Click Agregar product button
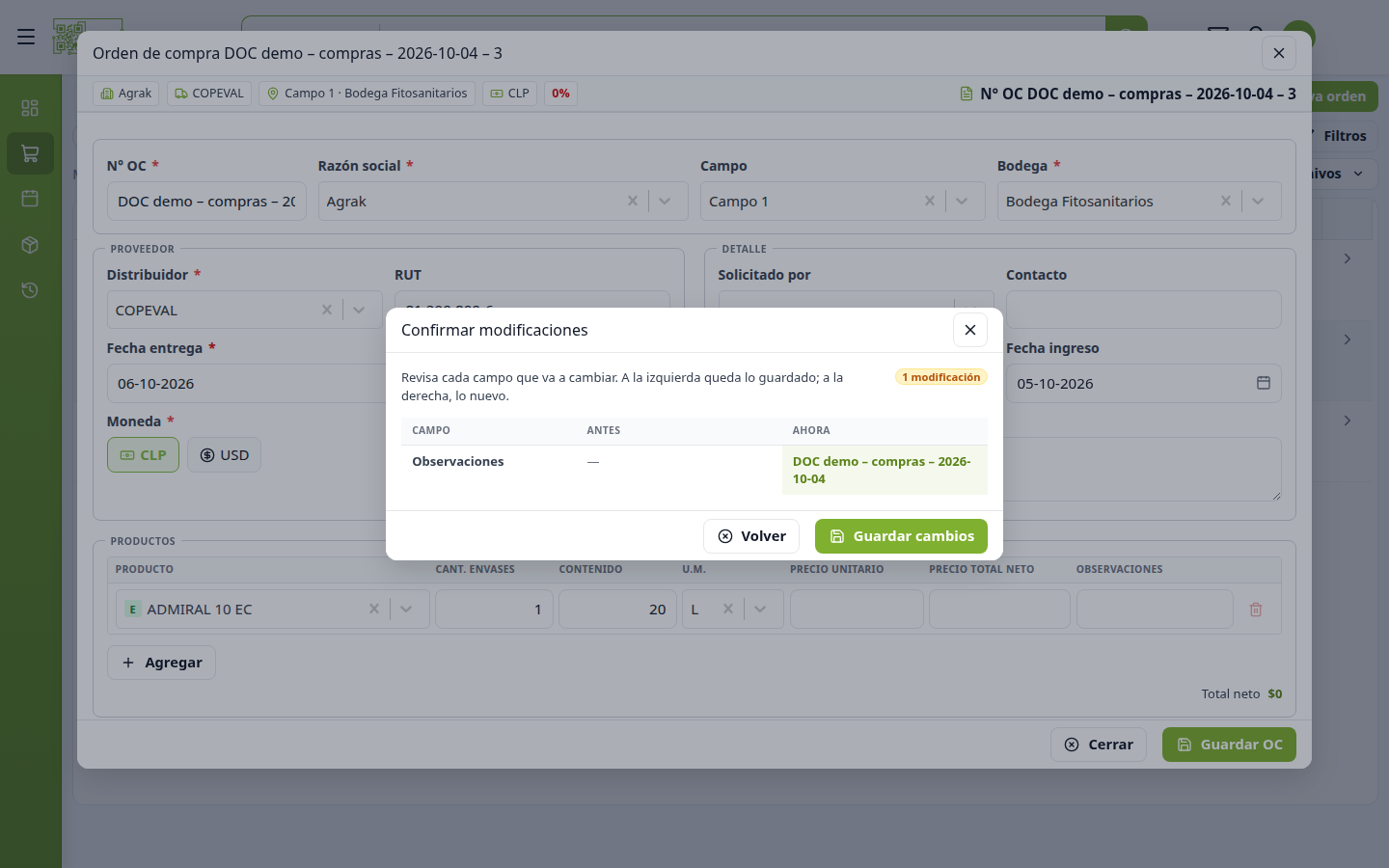The image size is (1389, 868). (161, 663)
